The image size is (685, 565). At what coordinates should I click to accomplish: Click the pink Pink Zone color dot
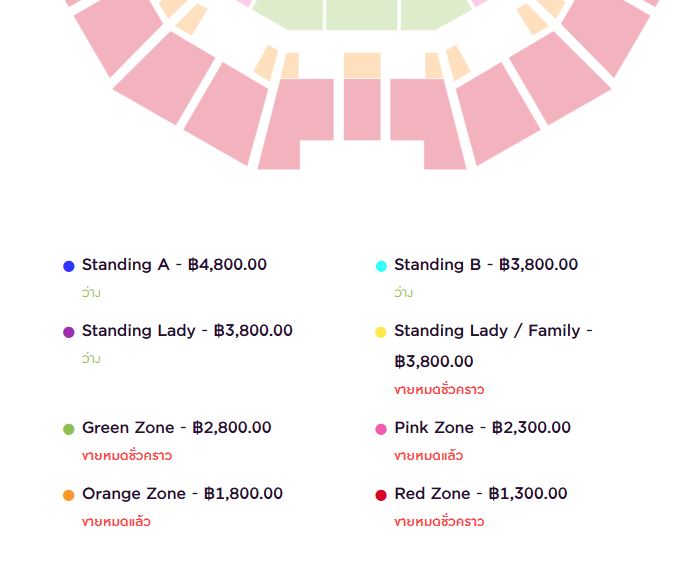(x=381, y=429)
